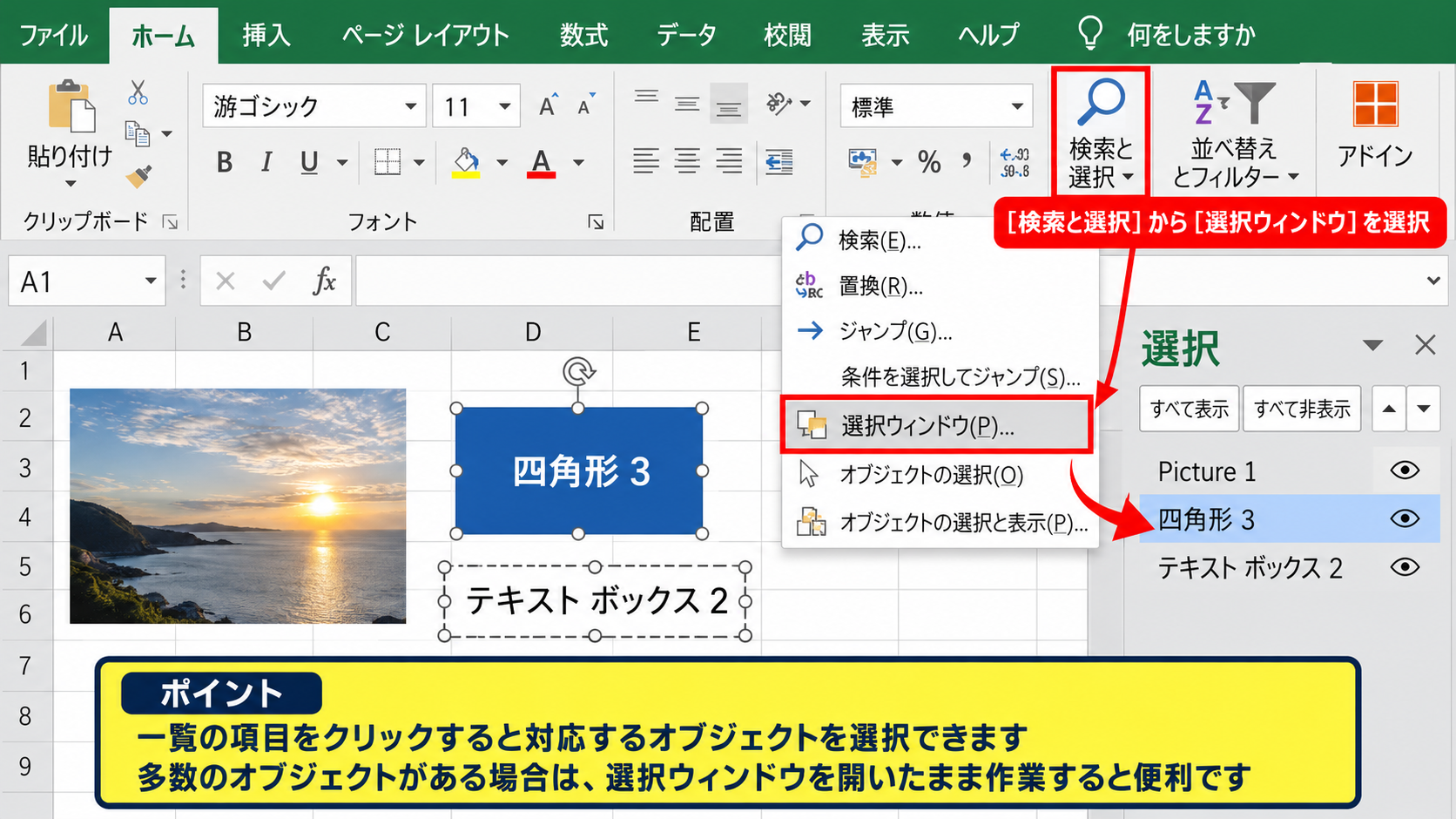This screenshot has width=1456, height=819.
Task: Align text to the vertical middle
Action: point(687,104)
